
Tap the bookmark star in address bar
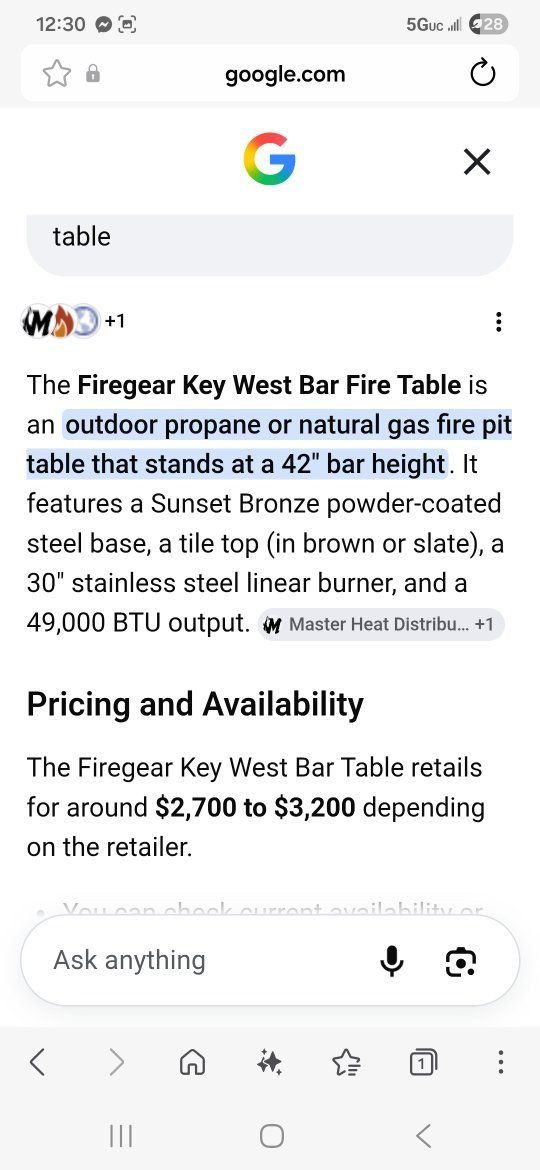(x=57, y=74)
